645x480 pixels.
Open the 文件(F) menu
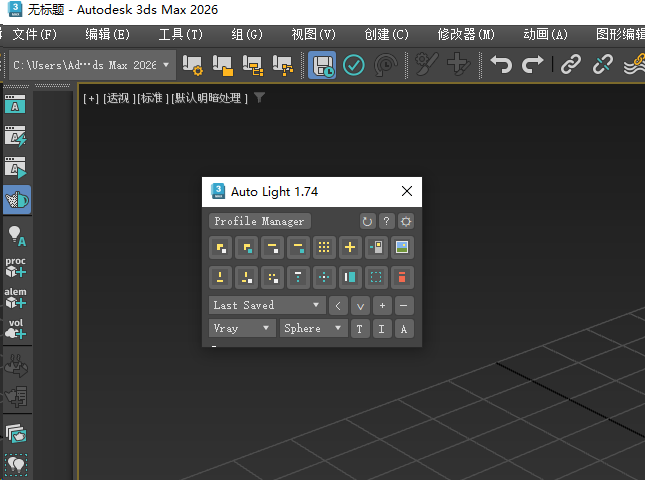pos(35,35)
